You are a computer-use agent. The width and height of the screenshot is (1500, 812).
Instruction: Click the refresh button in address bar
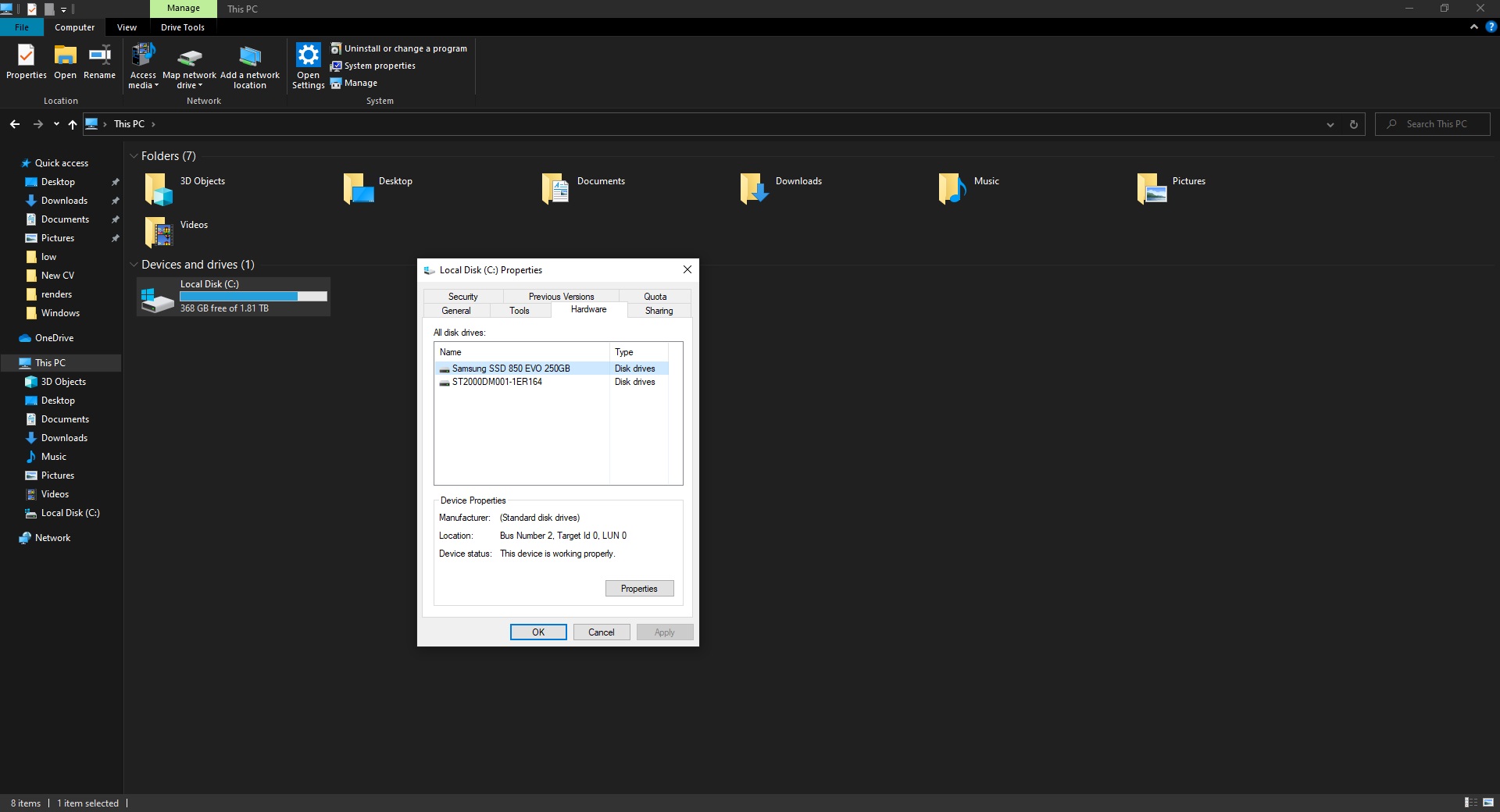pos(1354,124)
